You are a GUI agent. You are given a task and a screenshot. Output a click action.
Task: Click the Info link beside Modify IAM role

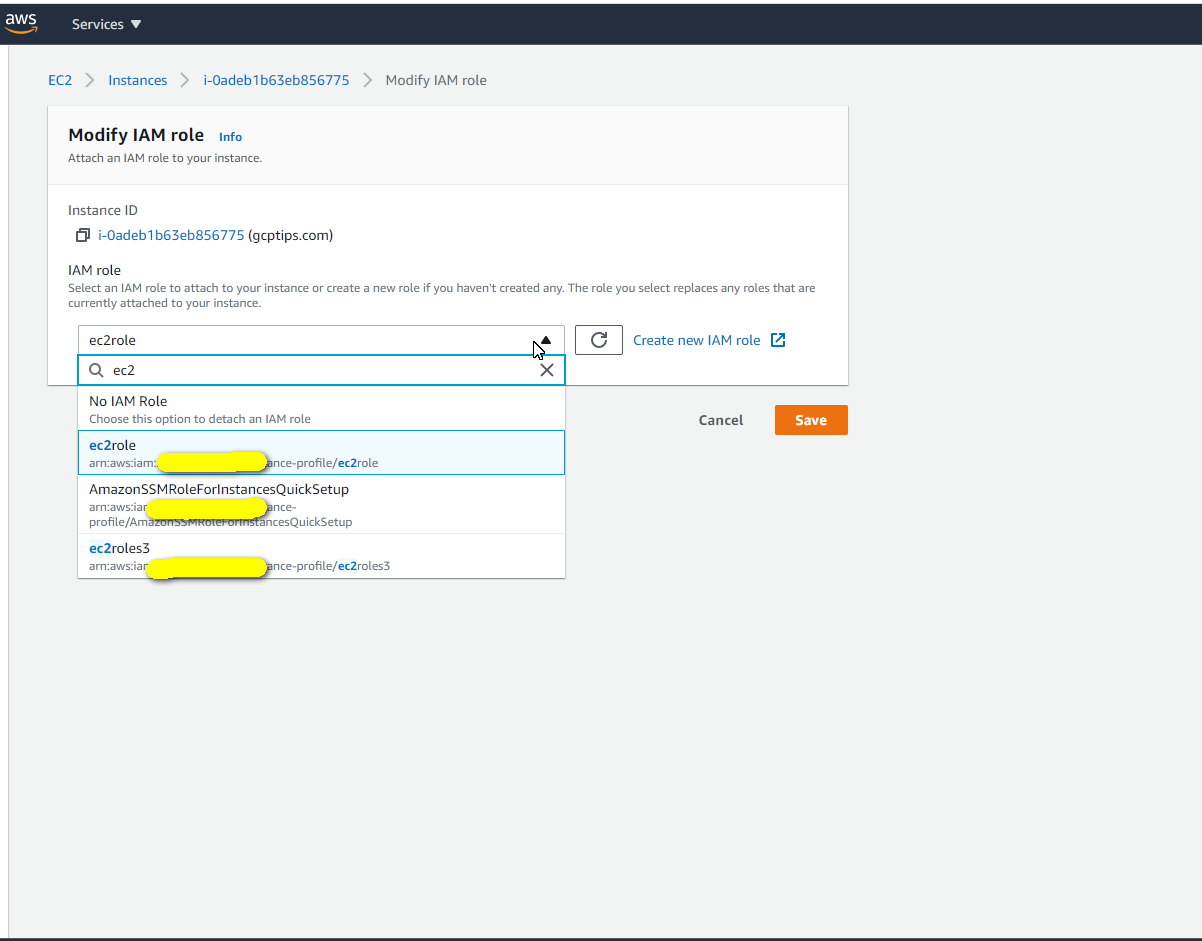click(230, 136)
